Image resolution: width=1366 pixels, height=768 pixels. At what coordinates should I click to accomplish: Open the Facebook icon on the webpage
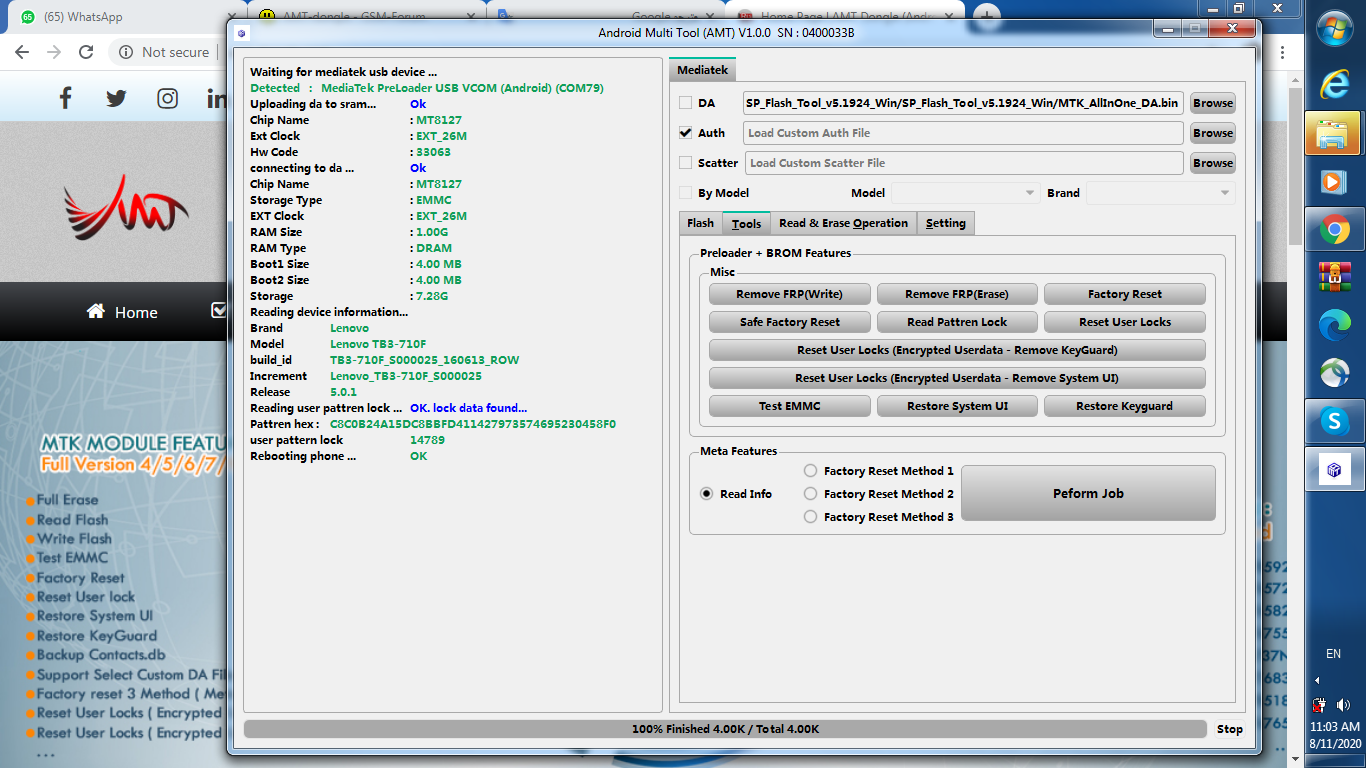tap(66, 98)
